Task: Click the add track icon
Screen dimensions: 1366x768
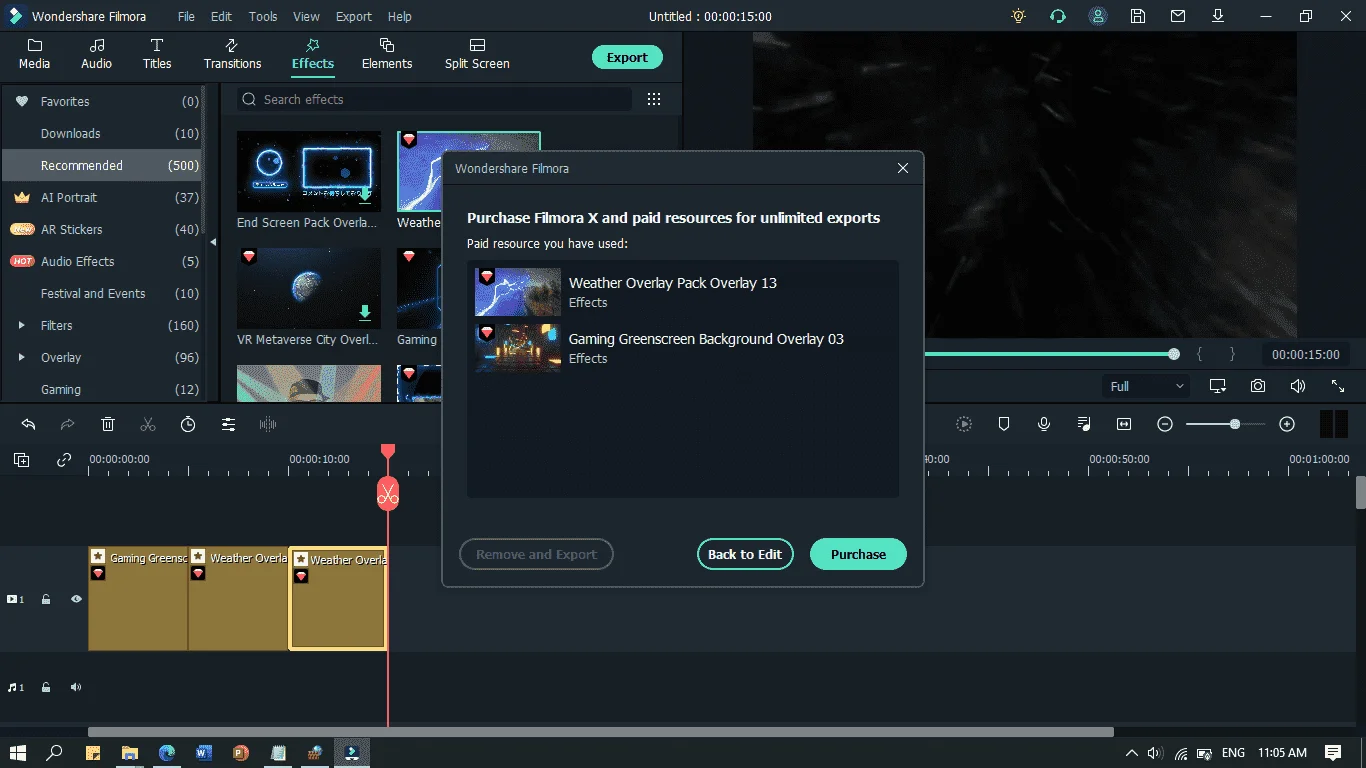Action: click(21, 460)
